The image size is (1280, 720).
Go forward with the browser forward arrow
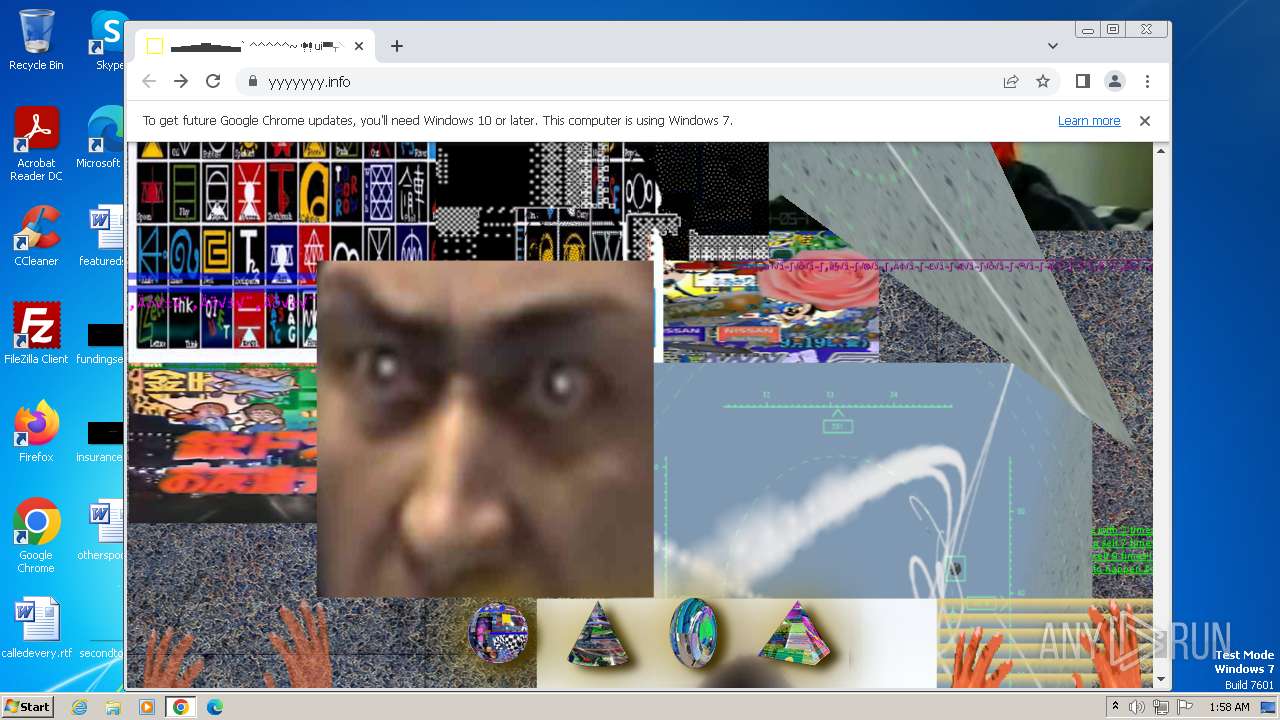click(181, 81)
